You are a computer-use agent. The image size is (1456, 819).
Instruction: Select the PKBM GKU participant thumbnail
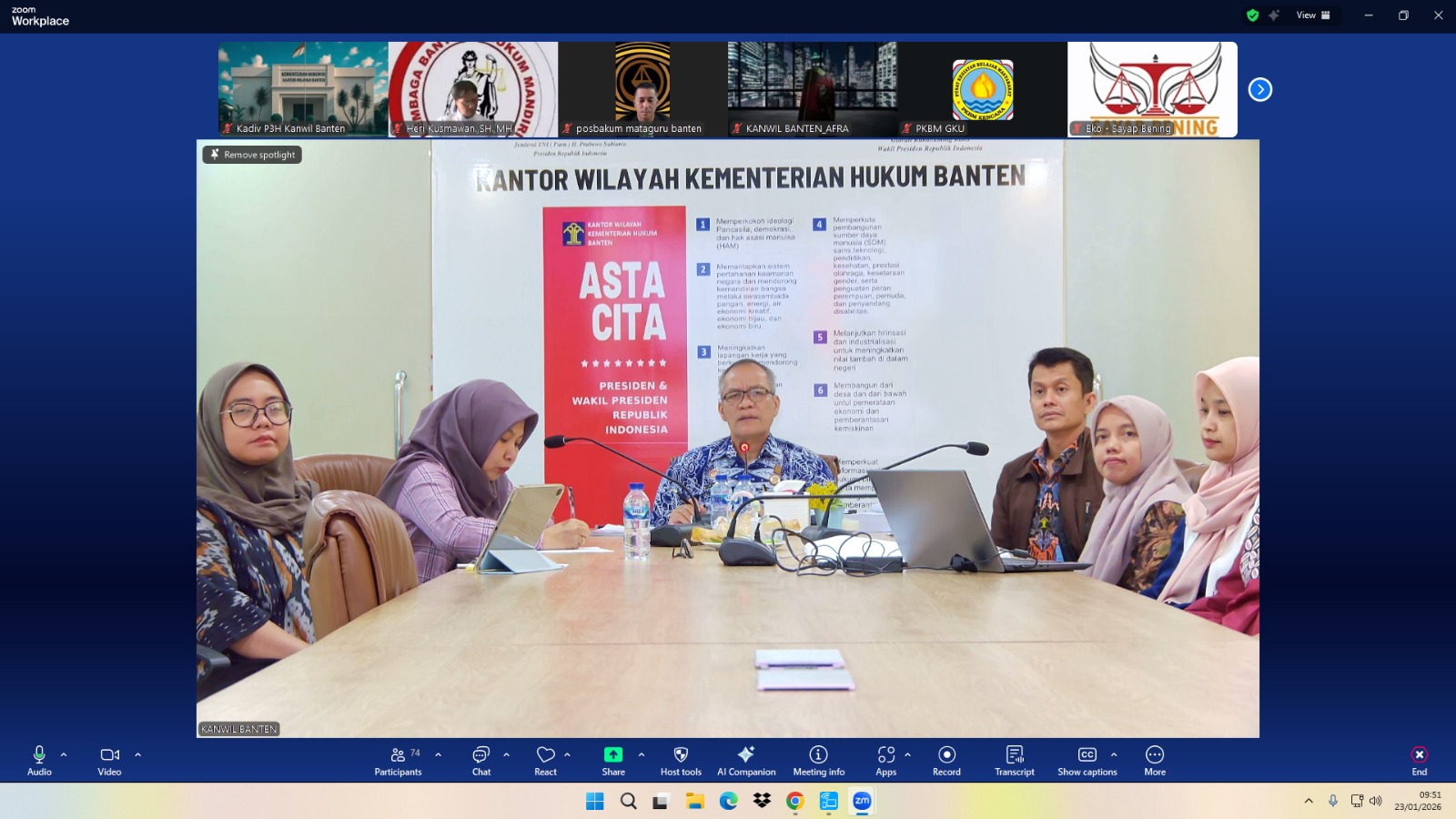982,89
